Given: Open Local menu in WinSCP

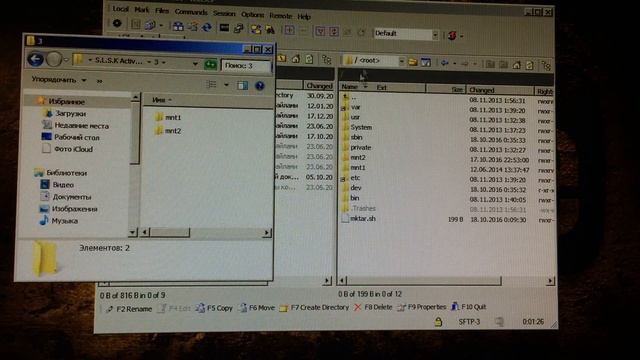Looking at the screenshot, I should 120,9.
